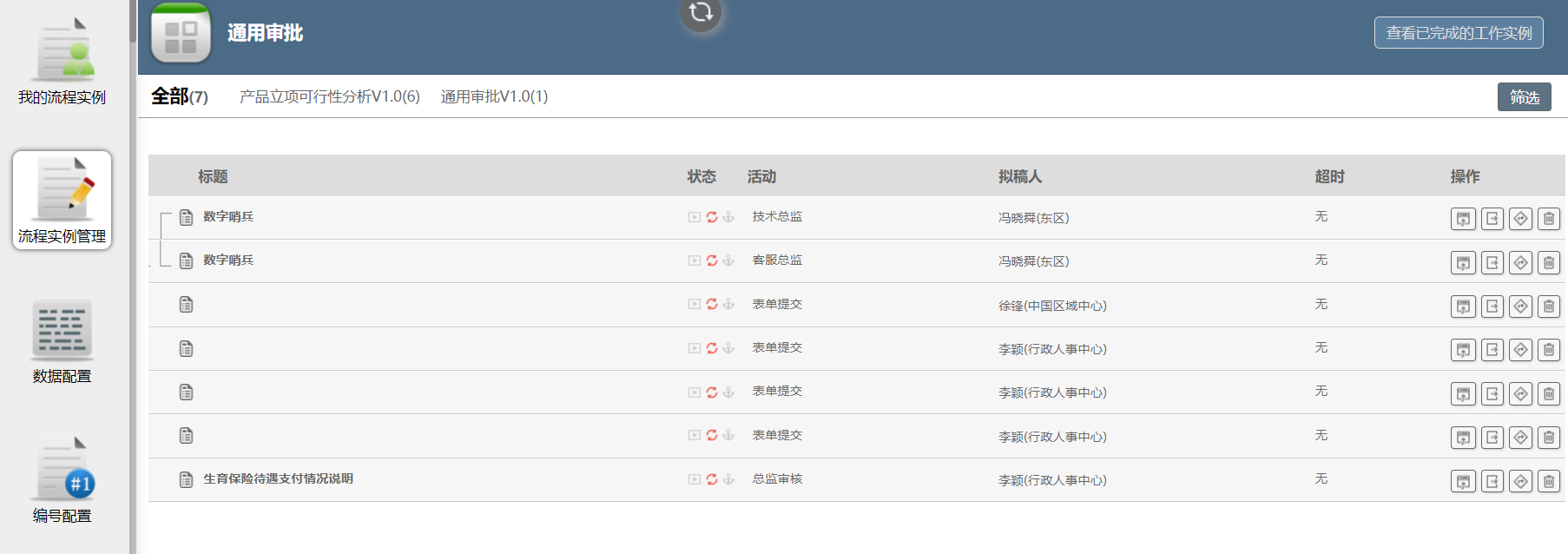1568x554 pixels.
Task: Switch to 产品立项可行性分析V1.0(6) tab
Action: pos(330,96)
